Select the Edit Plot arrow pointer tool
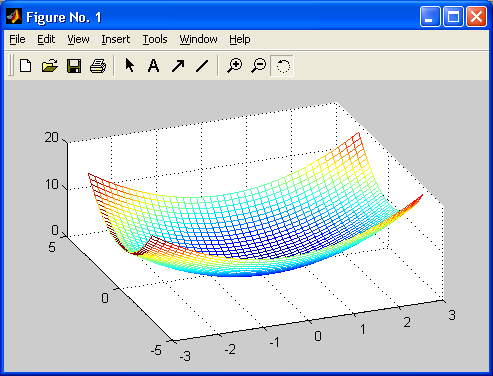Viewport: 493px width, 376px height. click(x=129, y=65)
